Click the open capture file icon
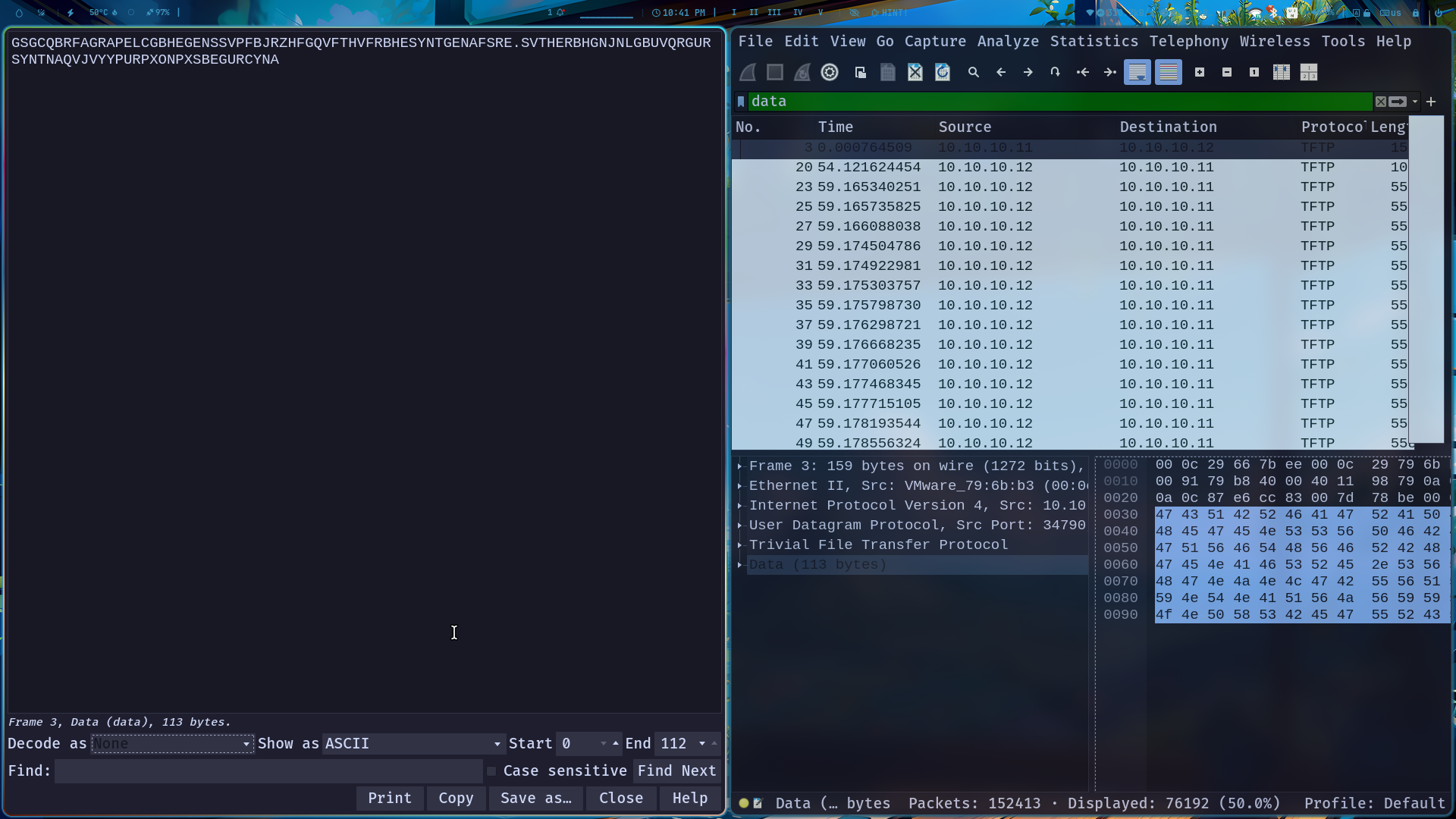 click(861, 72)
